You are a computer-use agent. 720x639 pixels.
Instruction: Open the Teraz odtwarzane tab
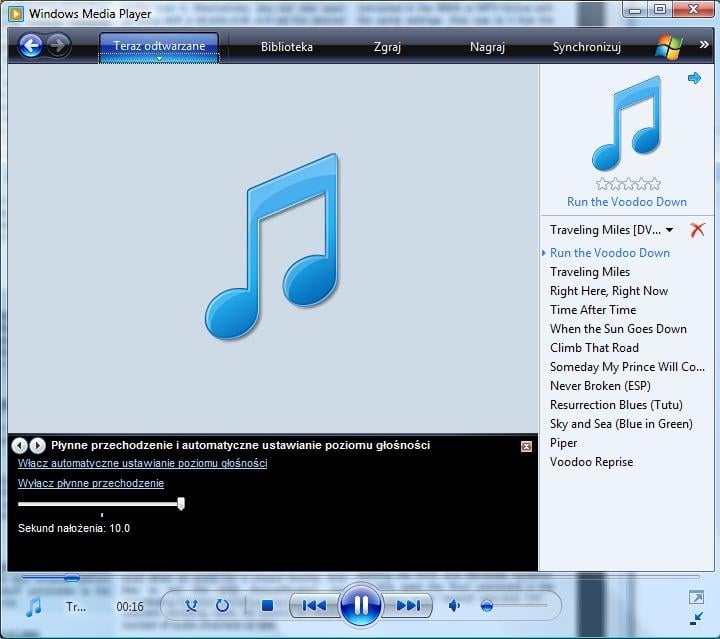point(159,46)
